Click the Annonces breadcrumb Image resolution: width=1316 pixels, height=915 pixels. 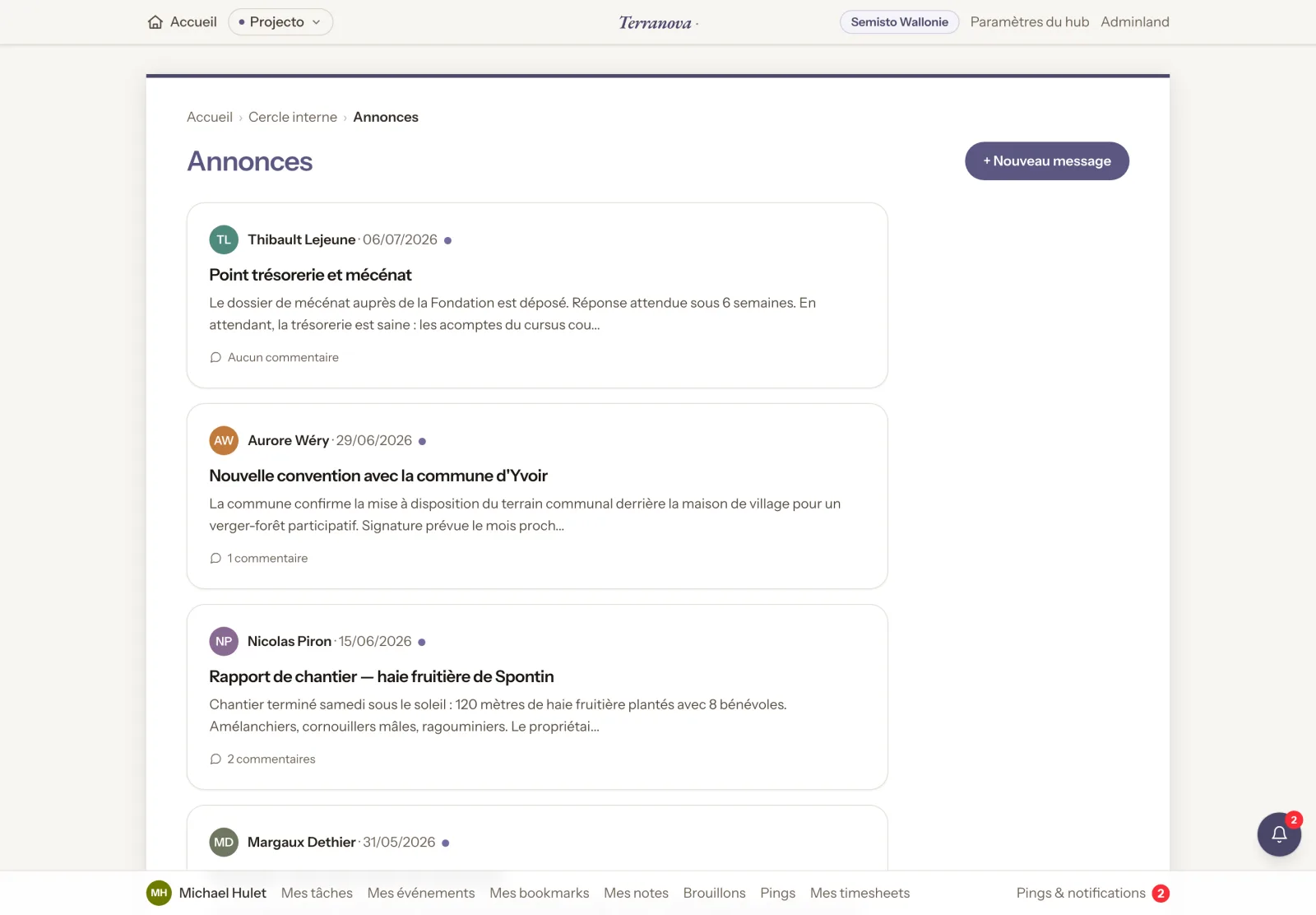click(x=386, y=117)
